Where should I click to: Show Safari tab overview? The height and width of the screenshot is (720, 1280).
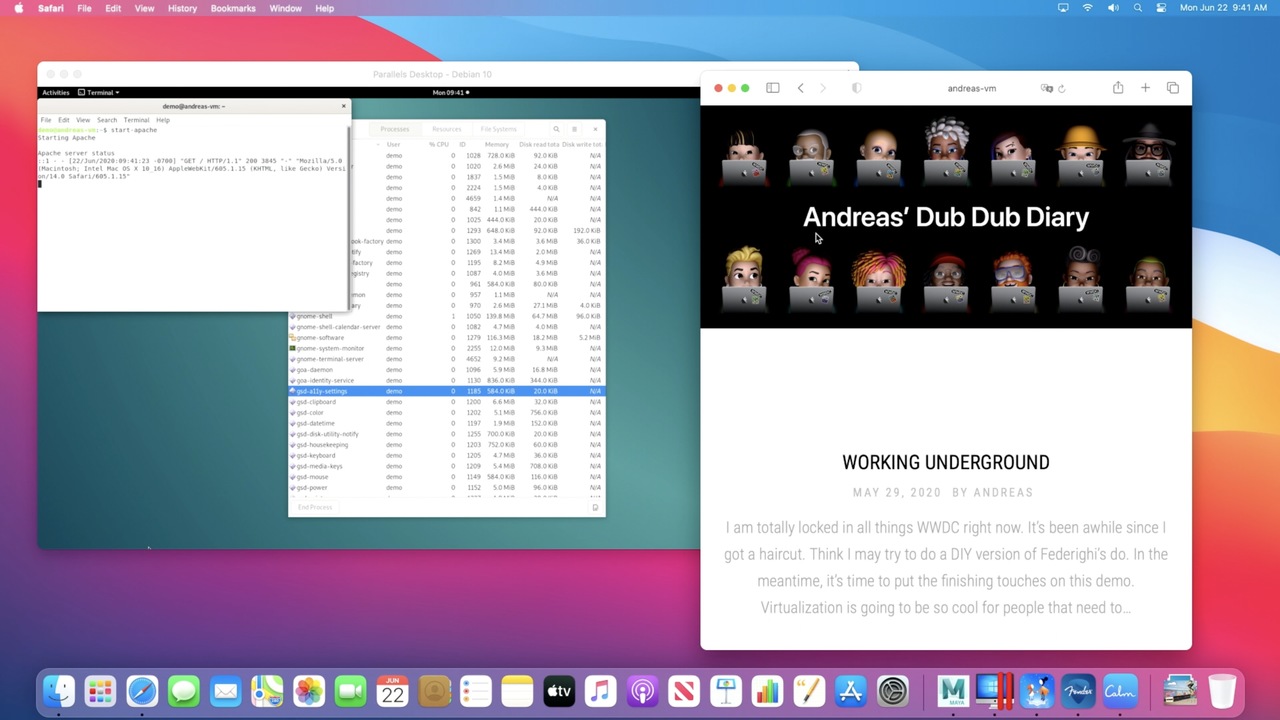pyautogui.click(x=1173, y=88)
